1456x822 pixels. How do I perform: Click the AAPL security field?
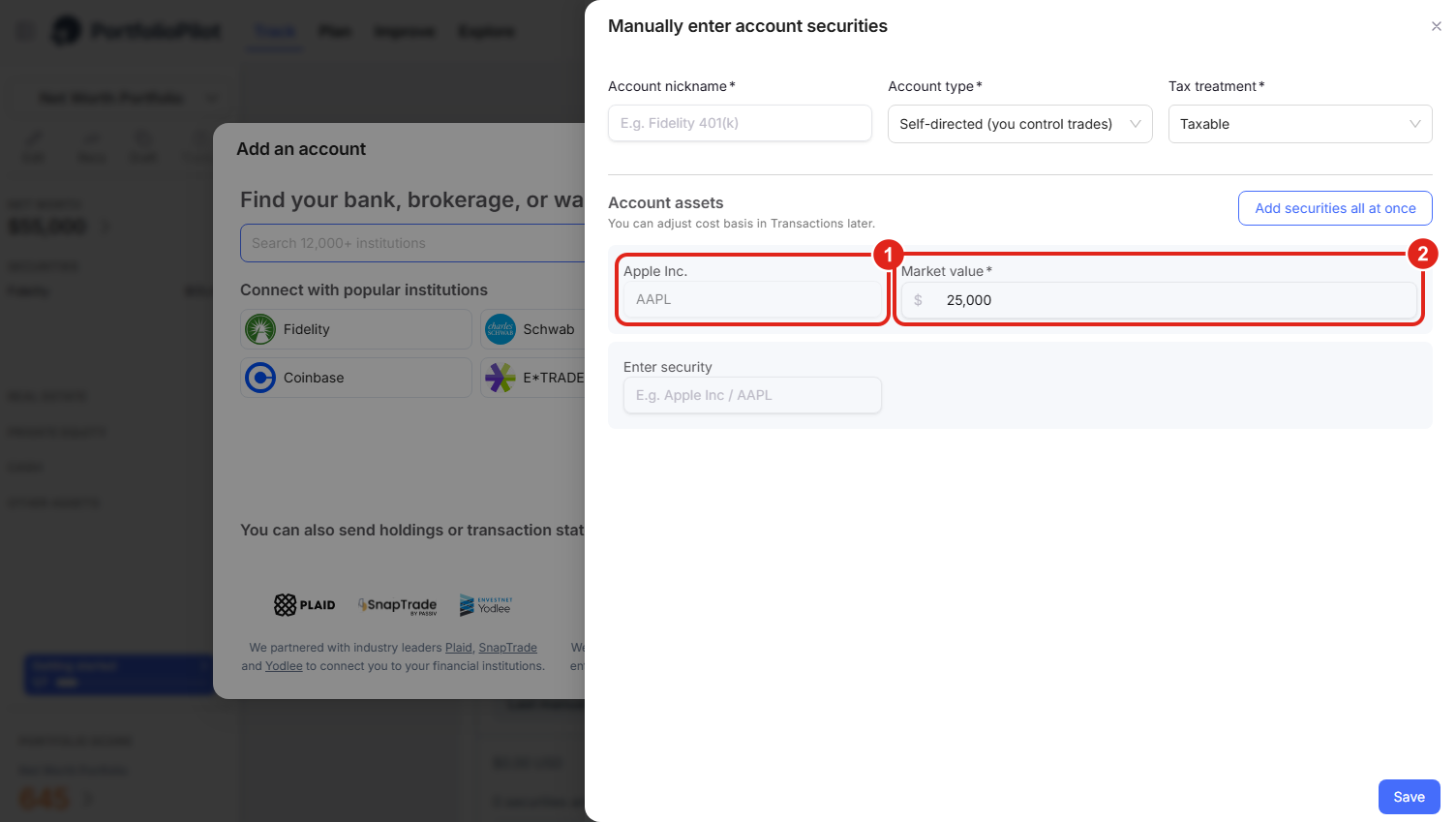click(752, 299)
